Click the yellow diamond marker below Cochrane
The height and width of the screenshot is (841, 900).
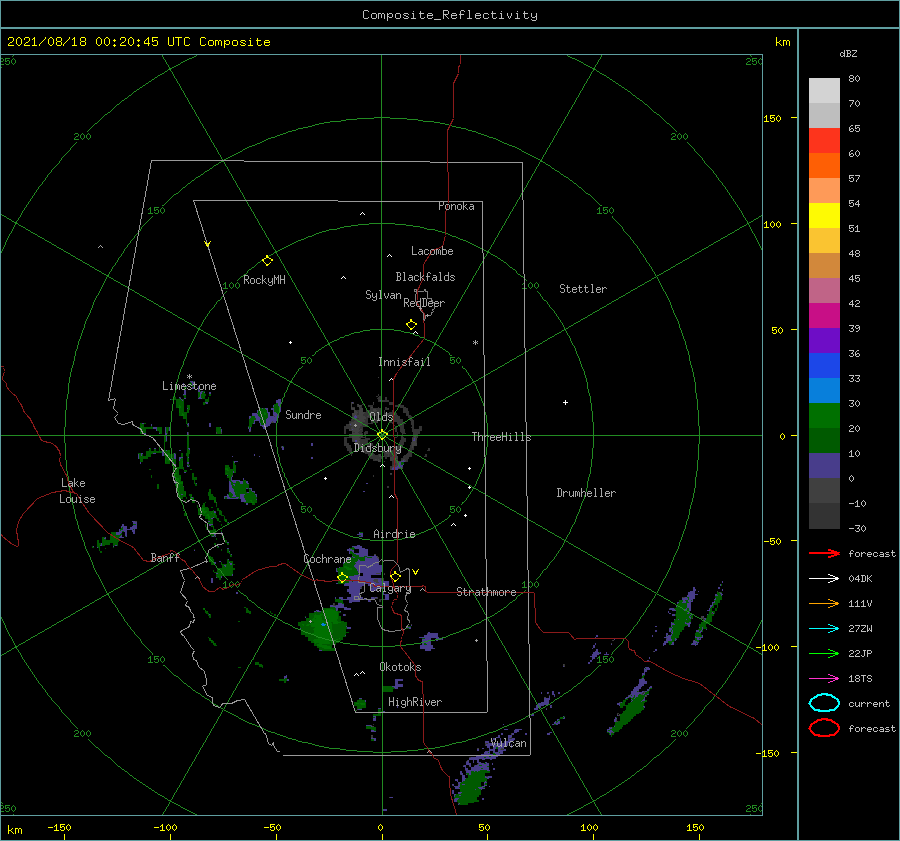[x=342, y=578]
